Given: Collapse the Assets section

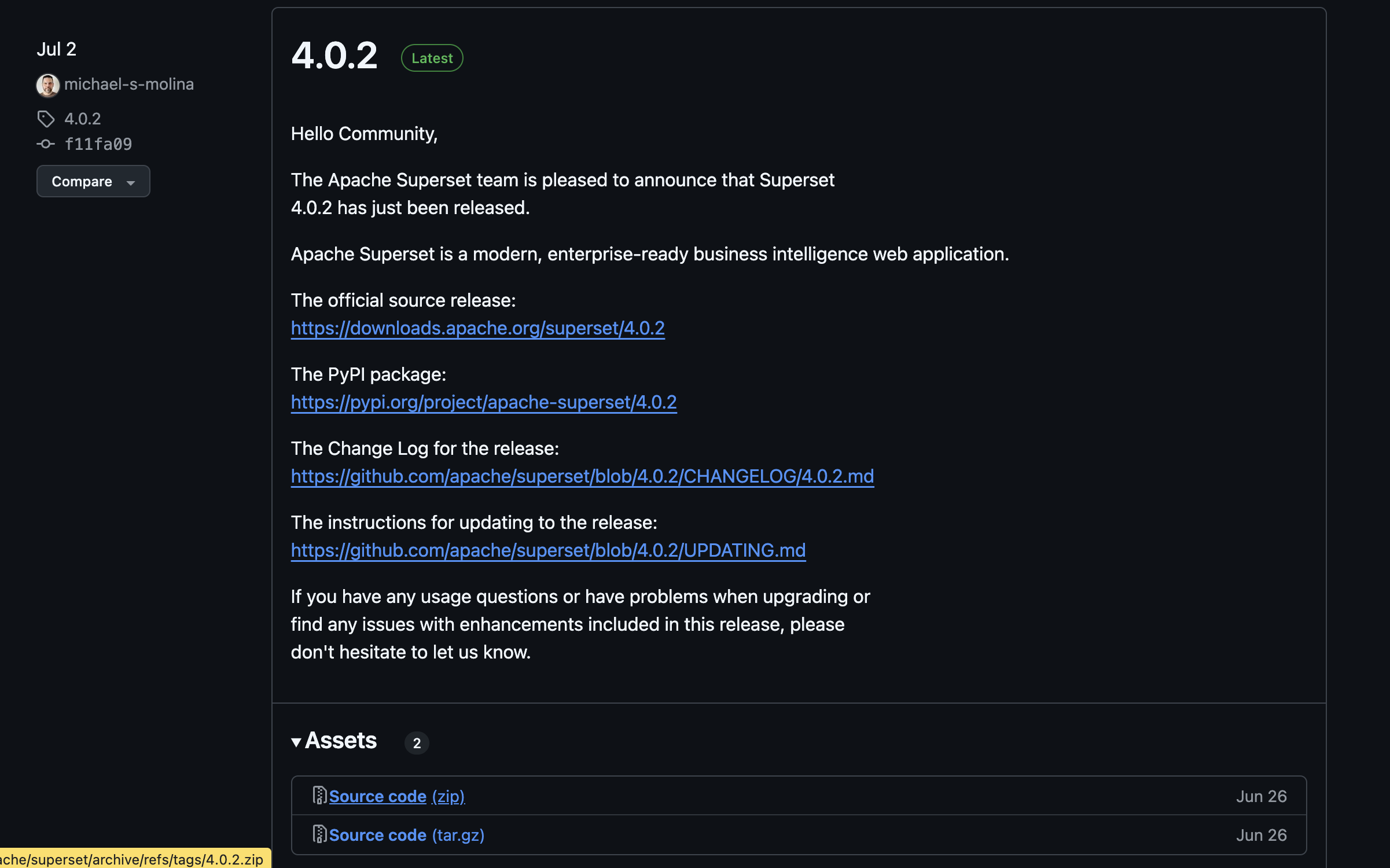Looking at the screenshot, I should (x=297, y=742).
